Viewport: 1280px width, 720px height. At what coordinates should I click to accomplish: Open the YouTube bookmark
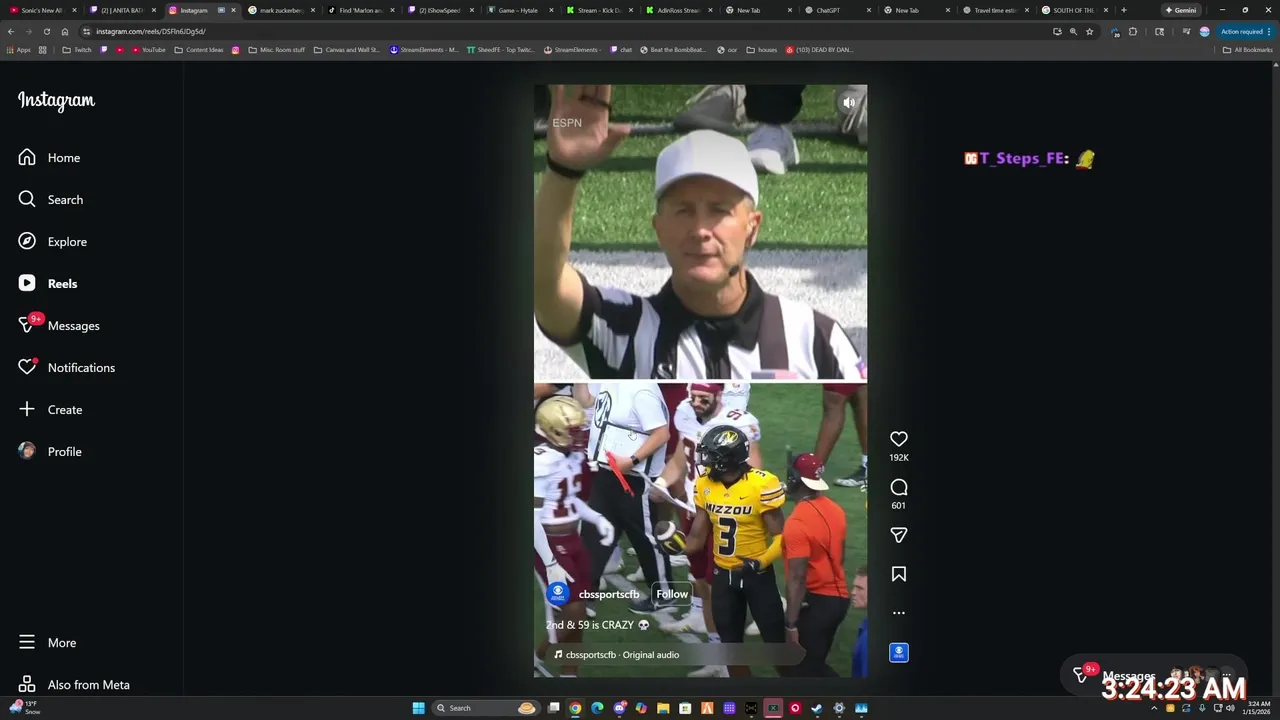148,50
